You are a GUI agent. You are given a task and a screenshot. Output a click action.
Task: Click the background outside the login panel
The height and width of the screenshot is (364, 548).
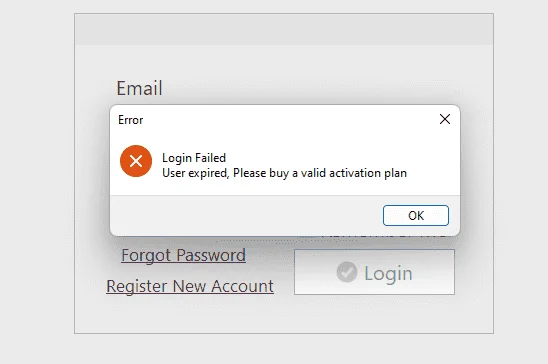521,175
